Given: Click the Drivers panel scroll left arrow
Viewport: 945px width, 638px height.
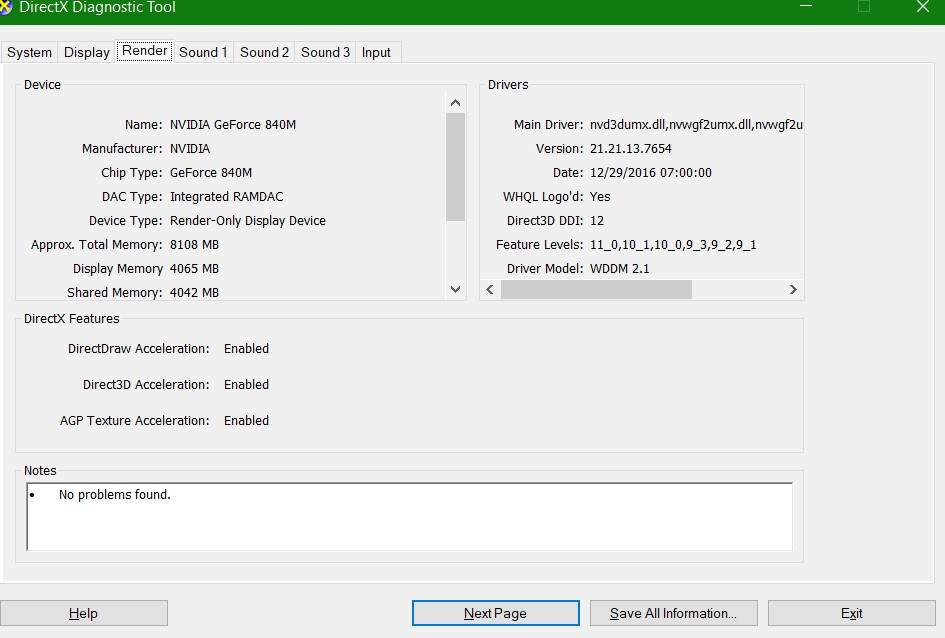Looking at the screenshot, I should point(490,289).
